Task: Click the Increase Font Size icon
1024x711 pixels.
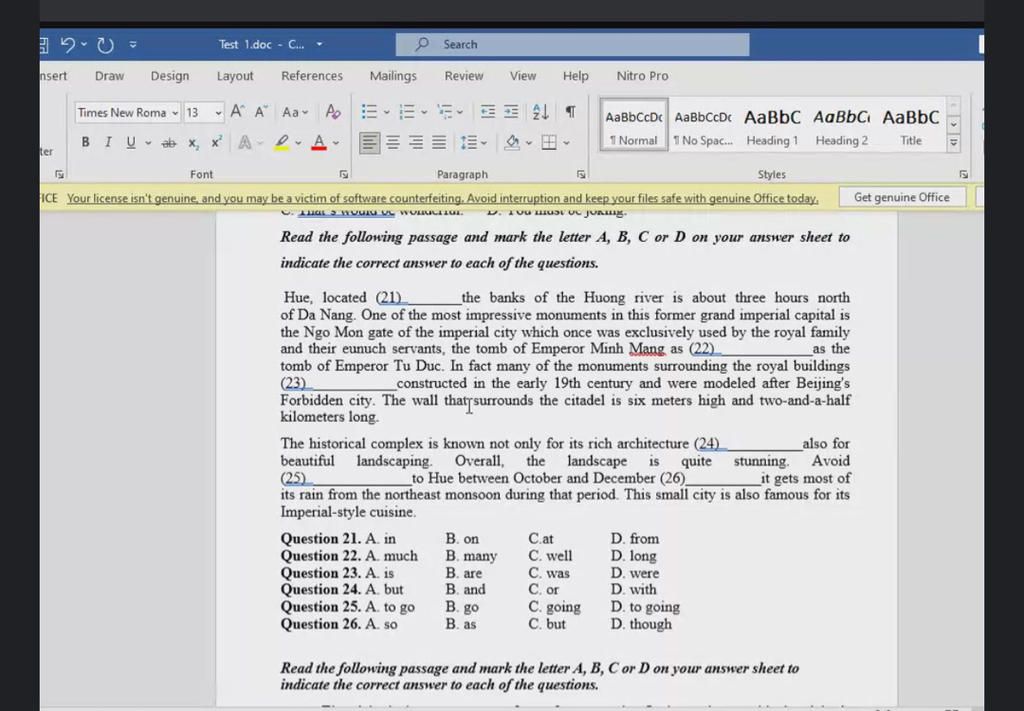Action: pos(237,112)
